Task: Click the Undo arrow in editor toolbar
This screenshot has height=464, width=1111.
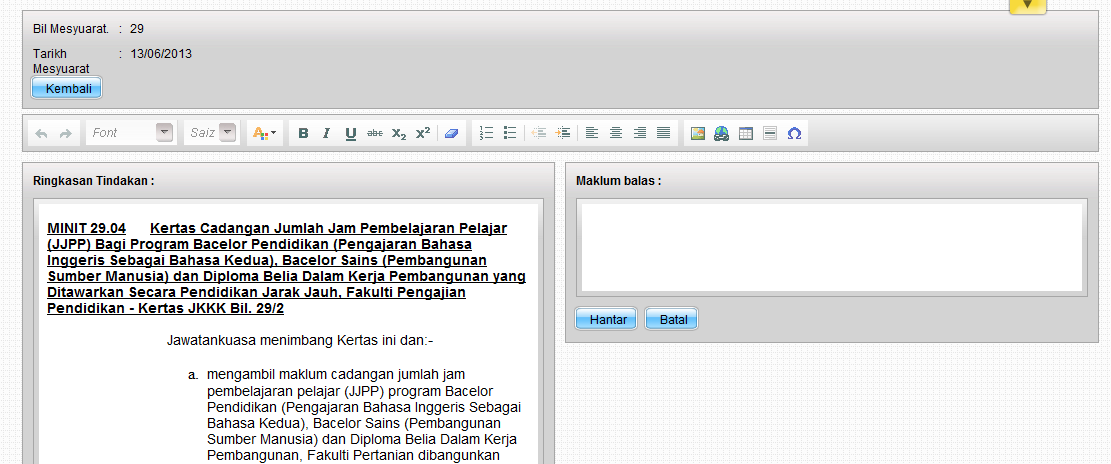Action: click(x=42, y=133)
